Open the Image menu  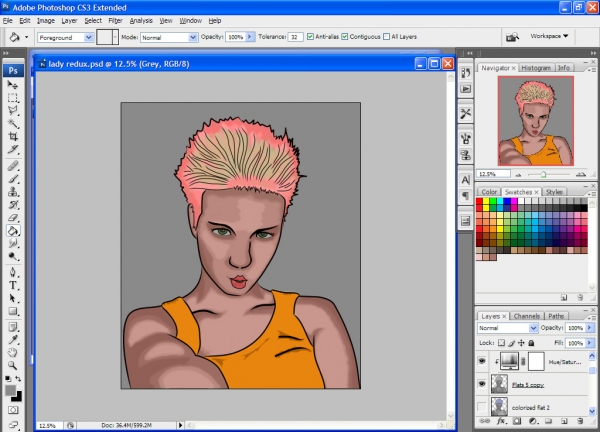[46, 21]
